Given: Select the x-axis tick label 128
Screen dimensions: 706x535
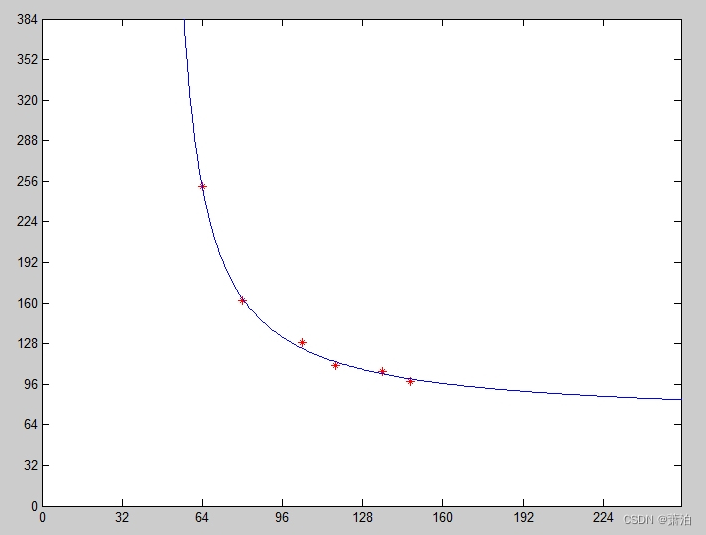Looking at the screenshot, I should click(362, 517).
